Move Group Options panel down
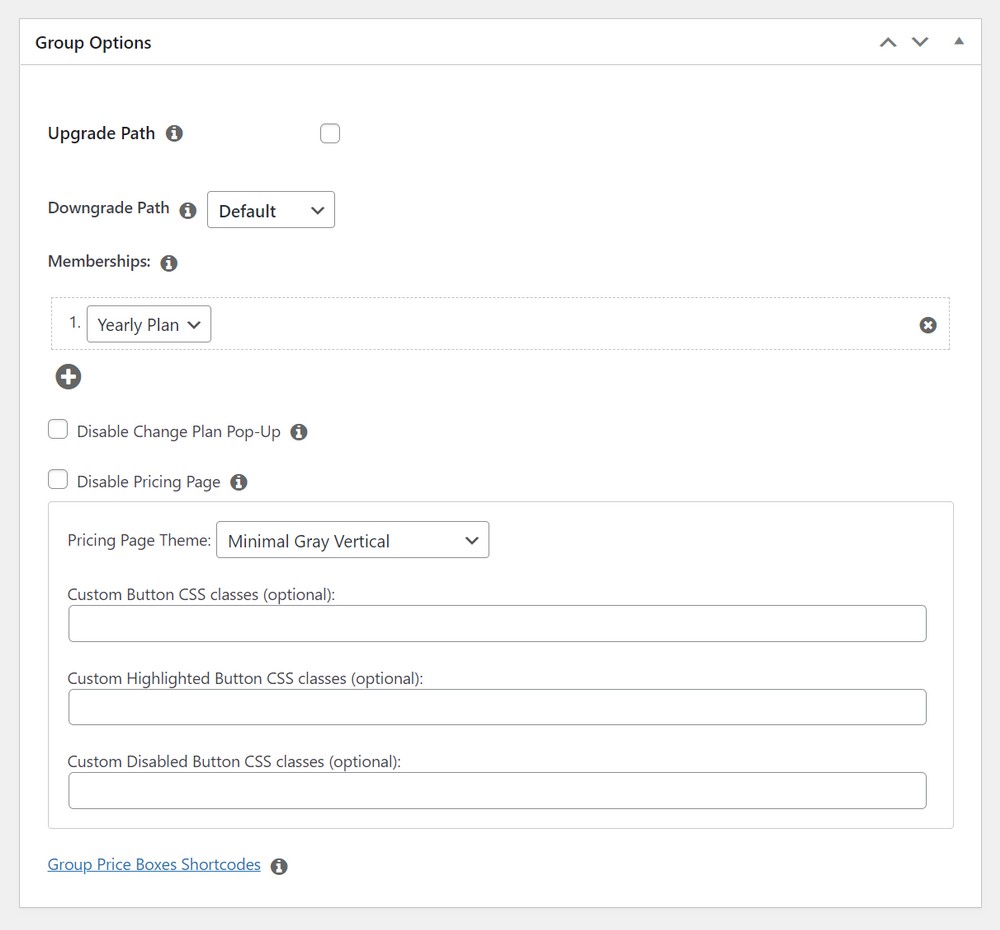This screenshot has width=1000, height=930. click(x=920, y=42)
